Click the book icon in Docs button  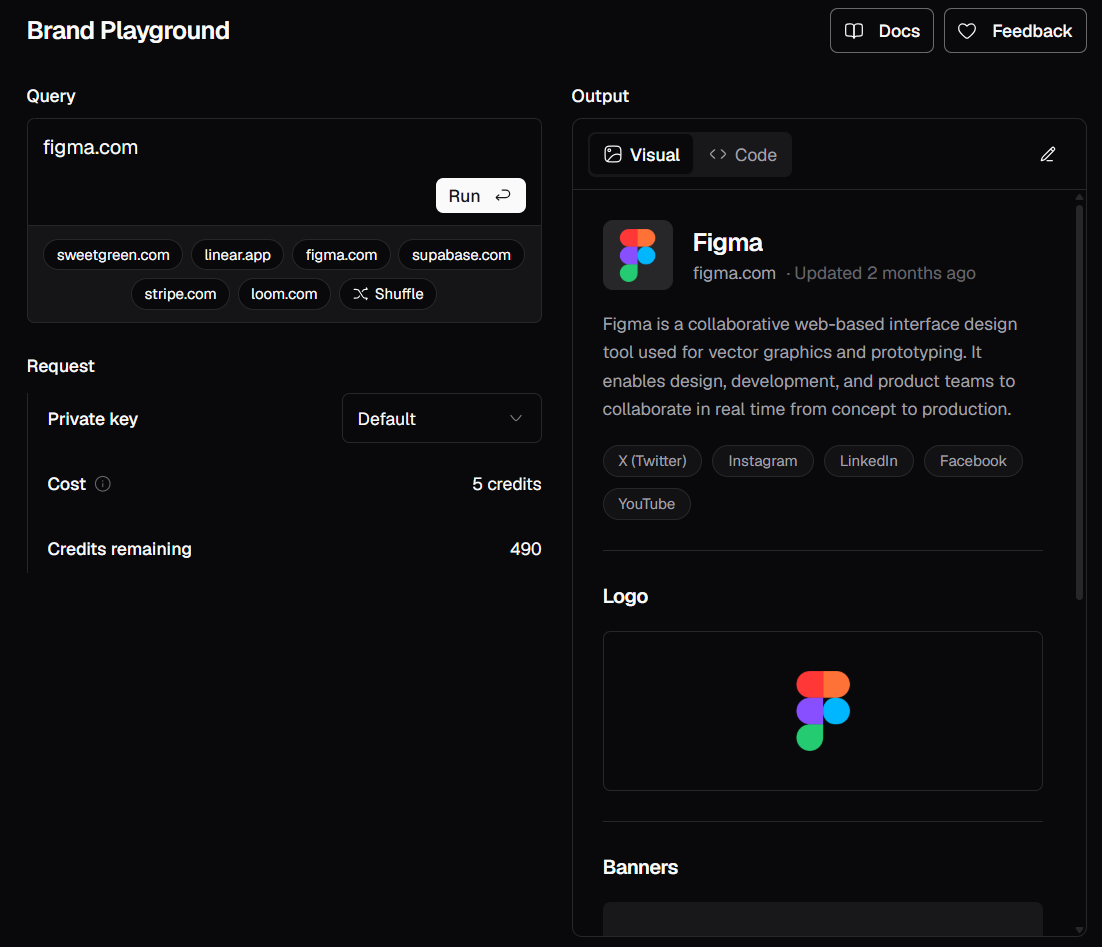click(854, 31)
